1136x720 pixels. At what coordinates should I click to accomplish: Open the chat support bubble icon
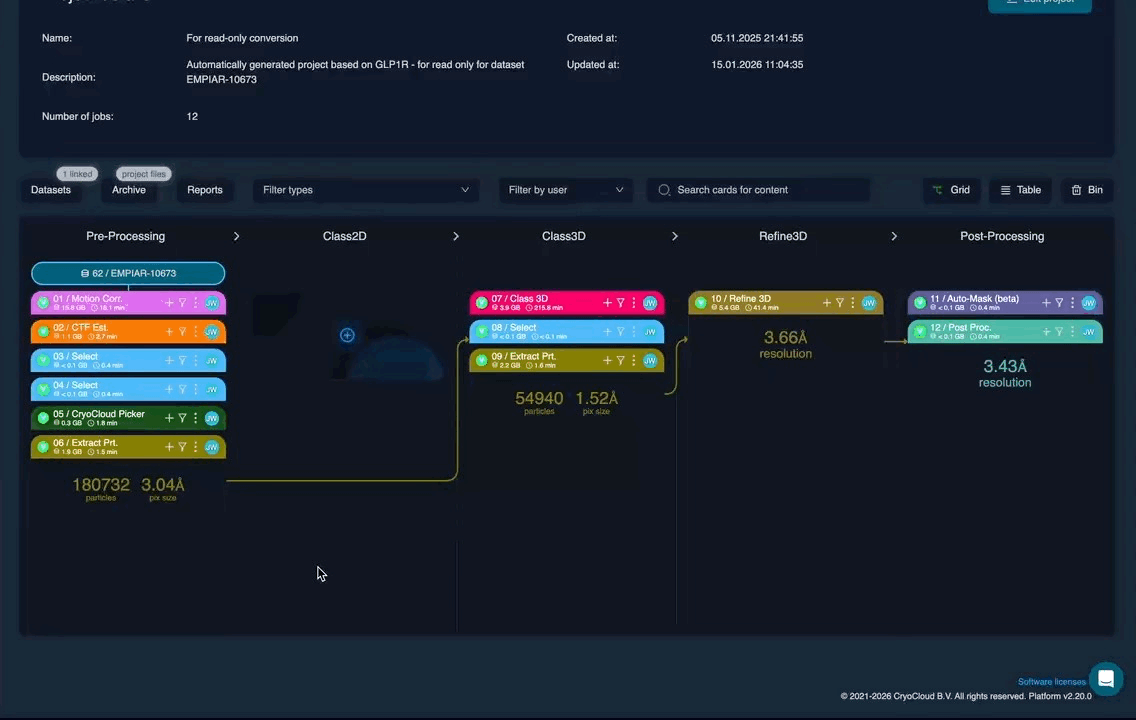[x=1106, y=678]
